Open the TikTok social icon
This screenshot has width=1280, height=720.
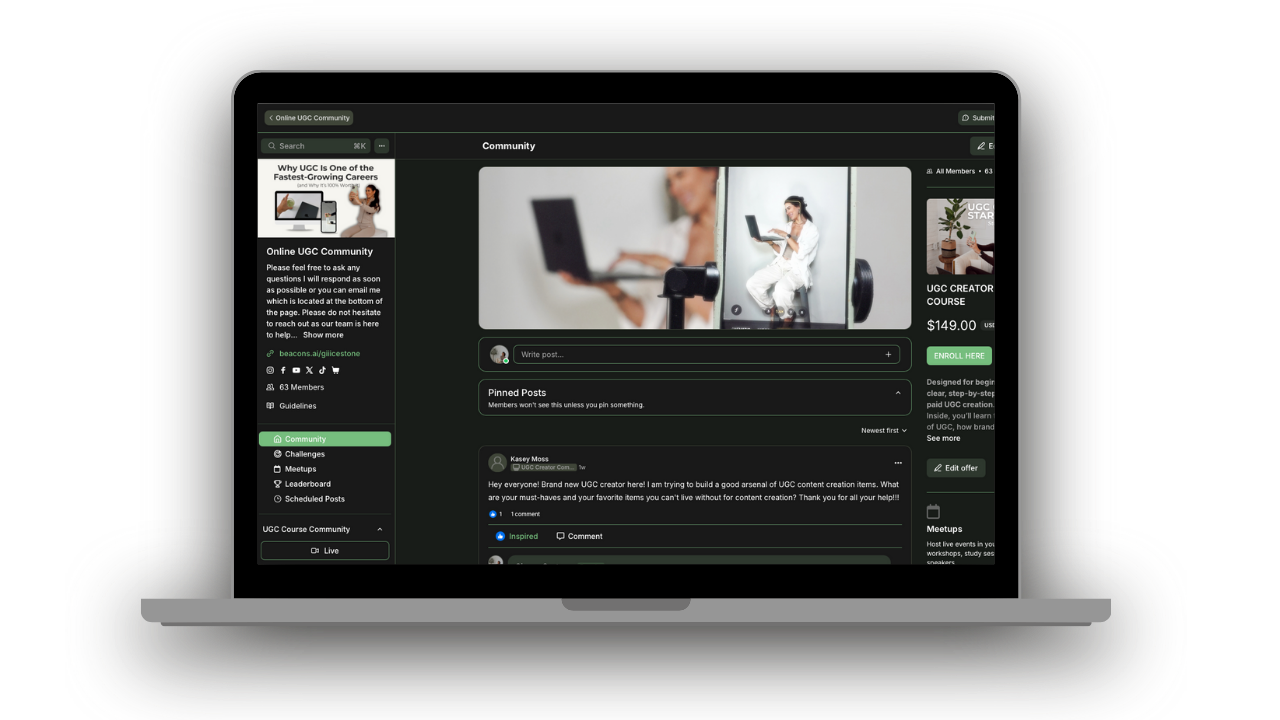[322, 370]
